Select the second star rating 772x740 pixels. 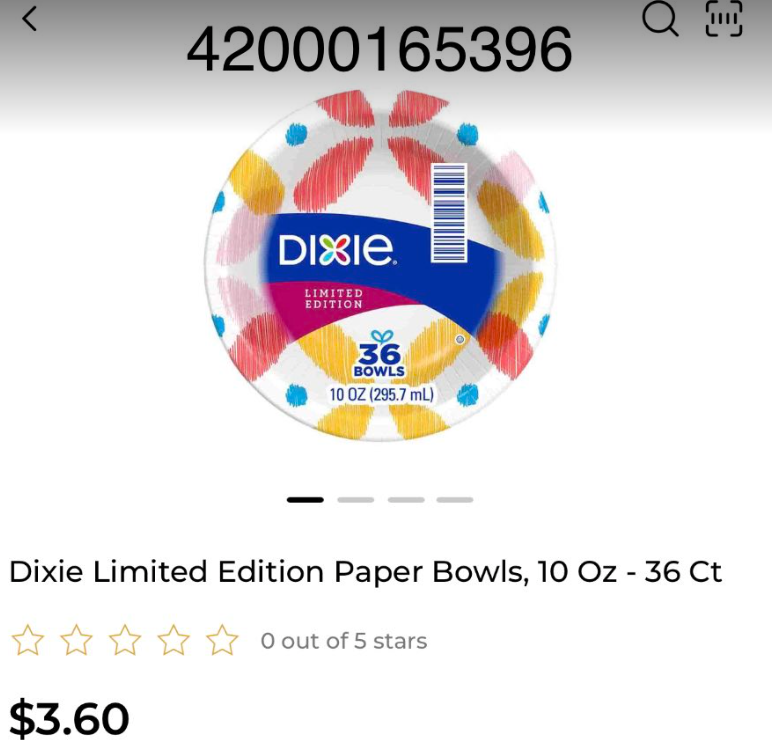[76, 640]
